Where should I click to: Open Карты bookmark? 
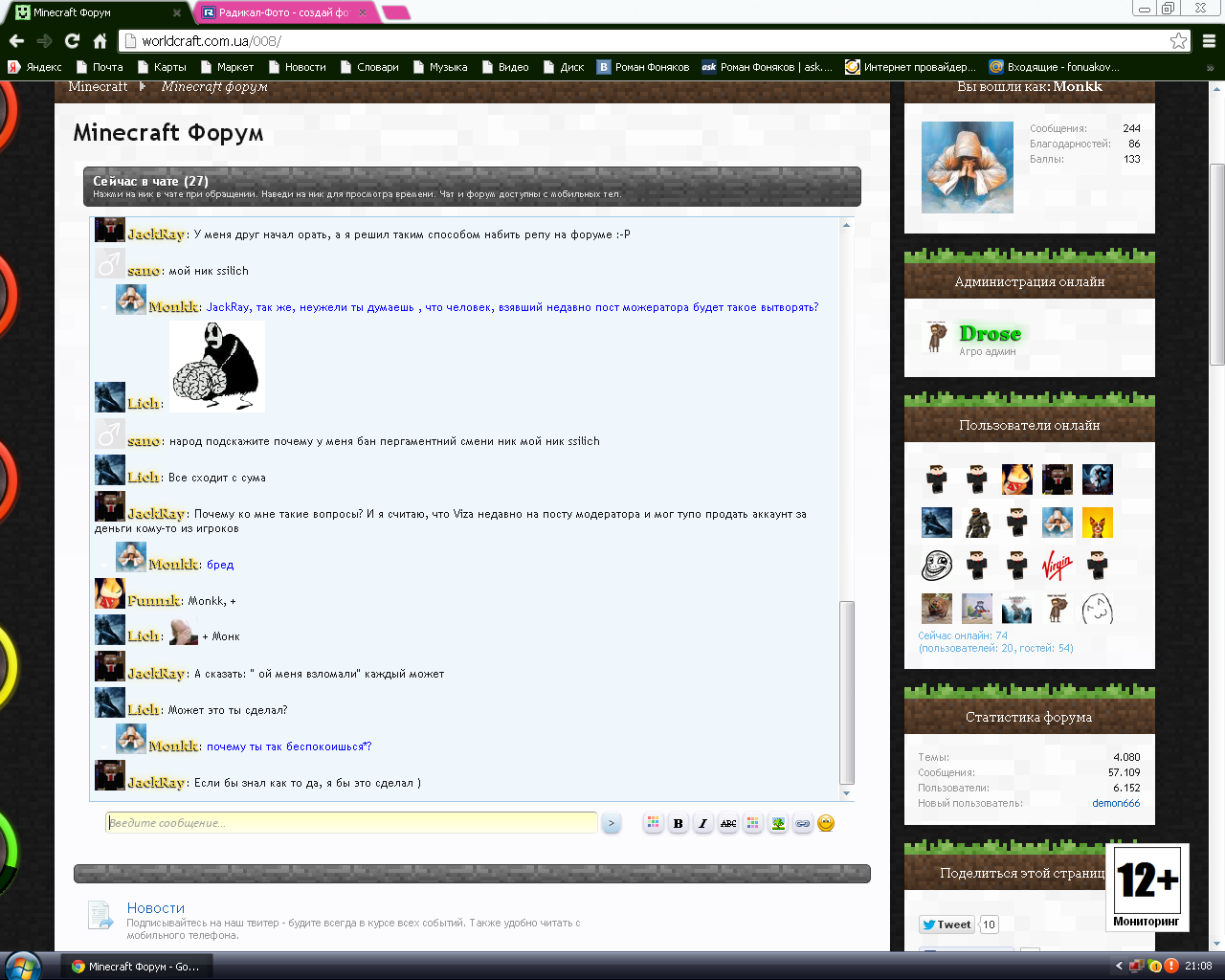162,67
